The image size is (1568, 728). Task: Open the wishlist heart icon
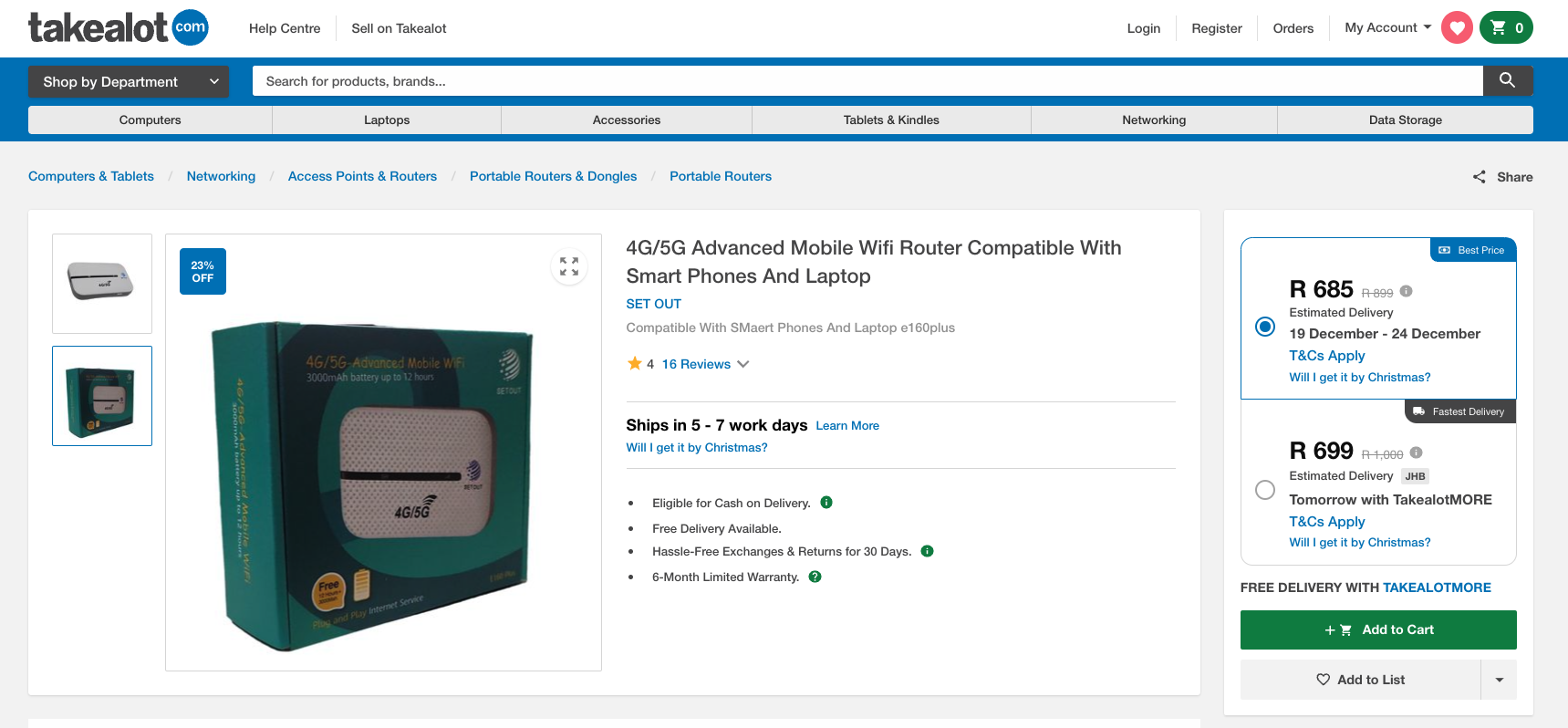click(1457, 27)
